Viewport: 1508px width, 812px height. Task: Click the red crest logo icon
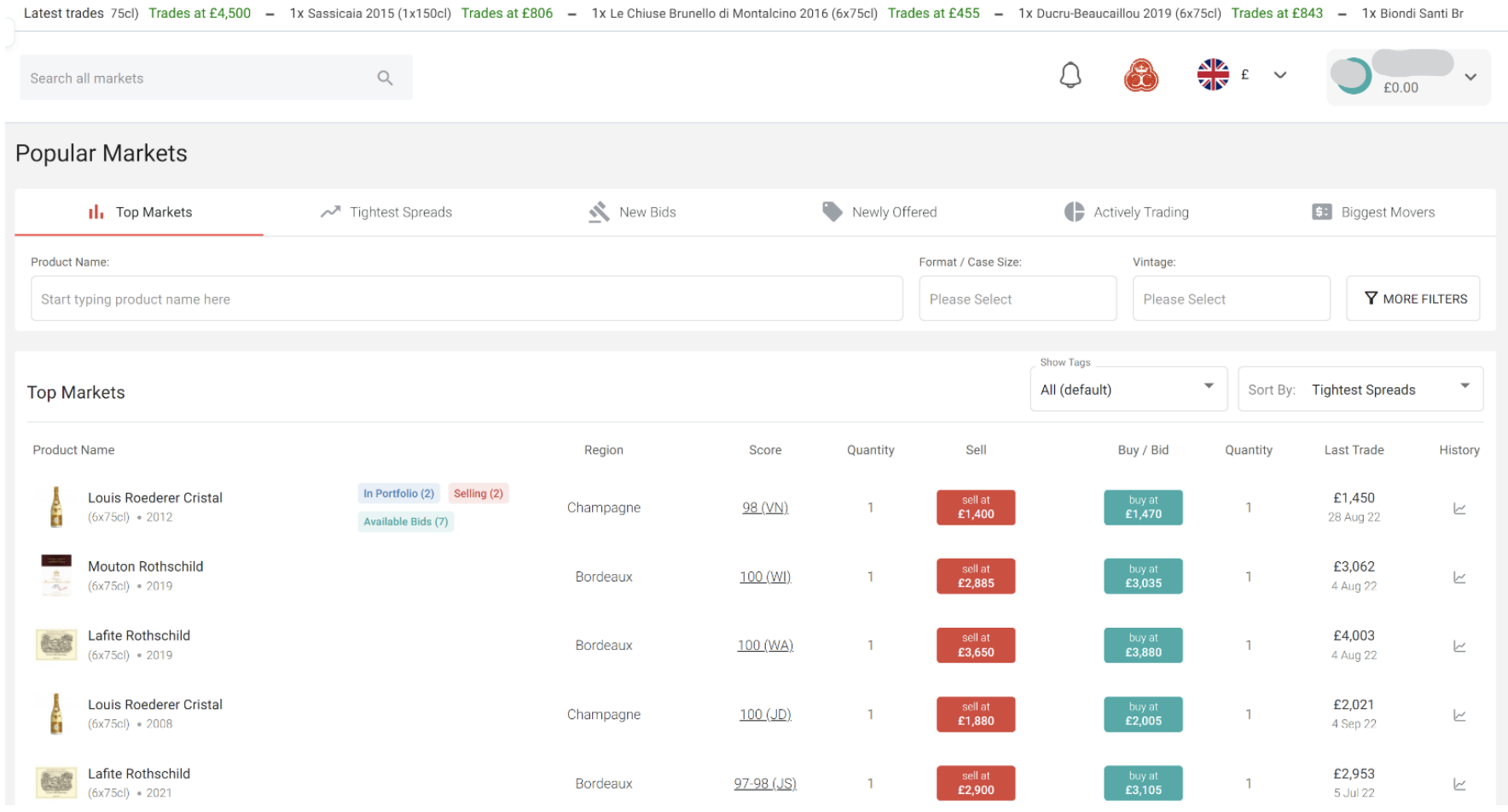click(x=1141, y=75)
